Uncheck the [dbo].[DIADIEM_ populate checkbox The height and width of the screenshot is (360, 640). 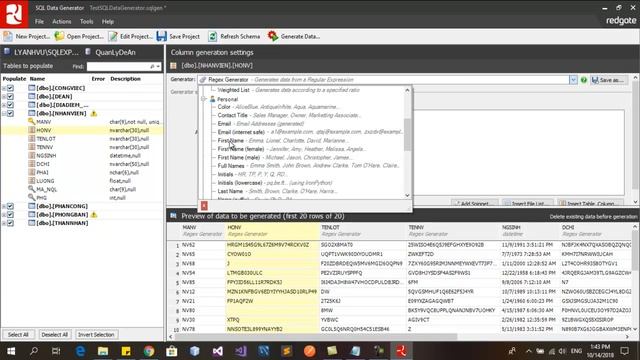[11, 105]
